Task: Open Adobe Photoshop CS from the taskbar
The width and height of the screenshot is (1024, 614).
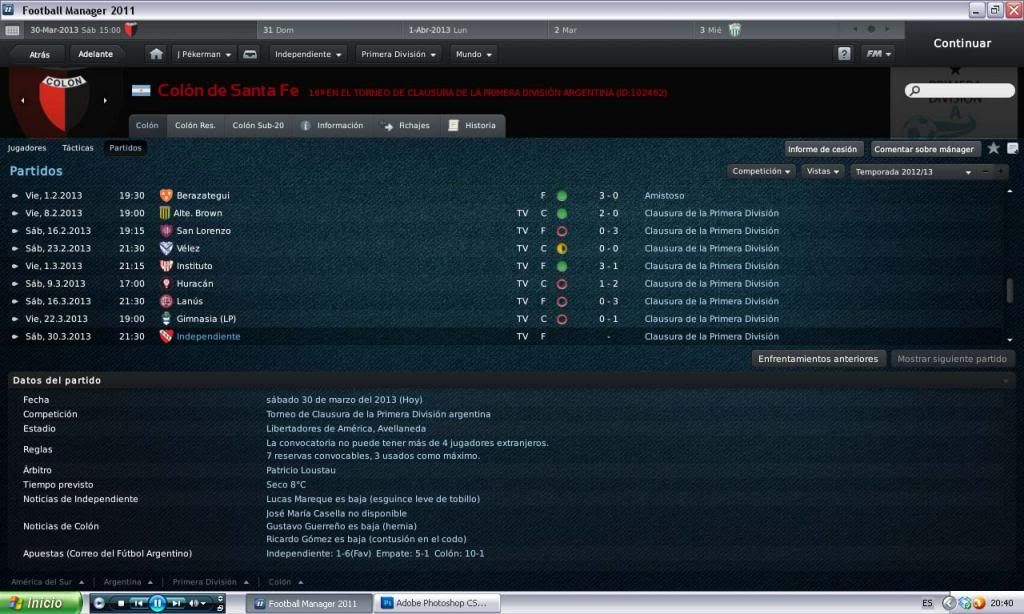Action: click(x=436, y=603)
